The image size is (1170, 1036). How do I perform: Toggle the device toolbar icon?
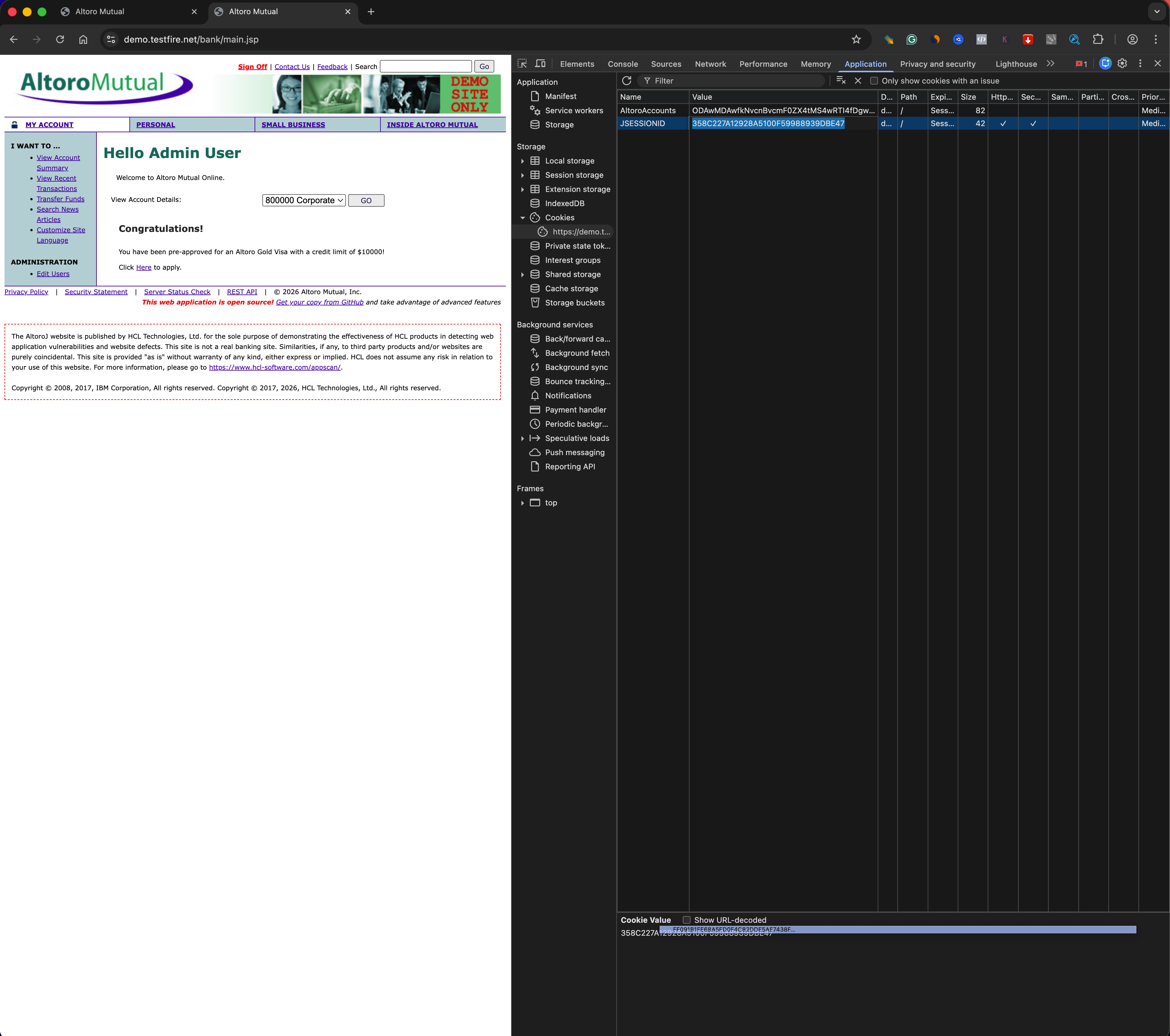point(540,64)
